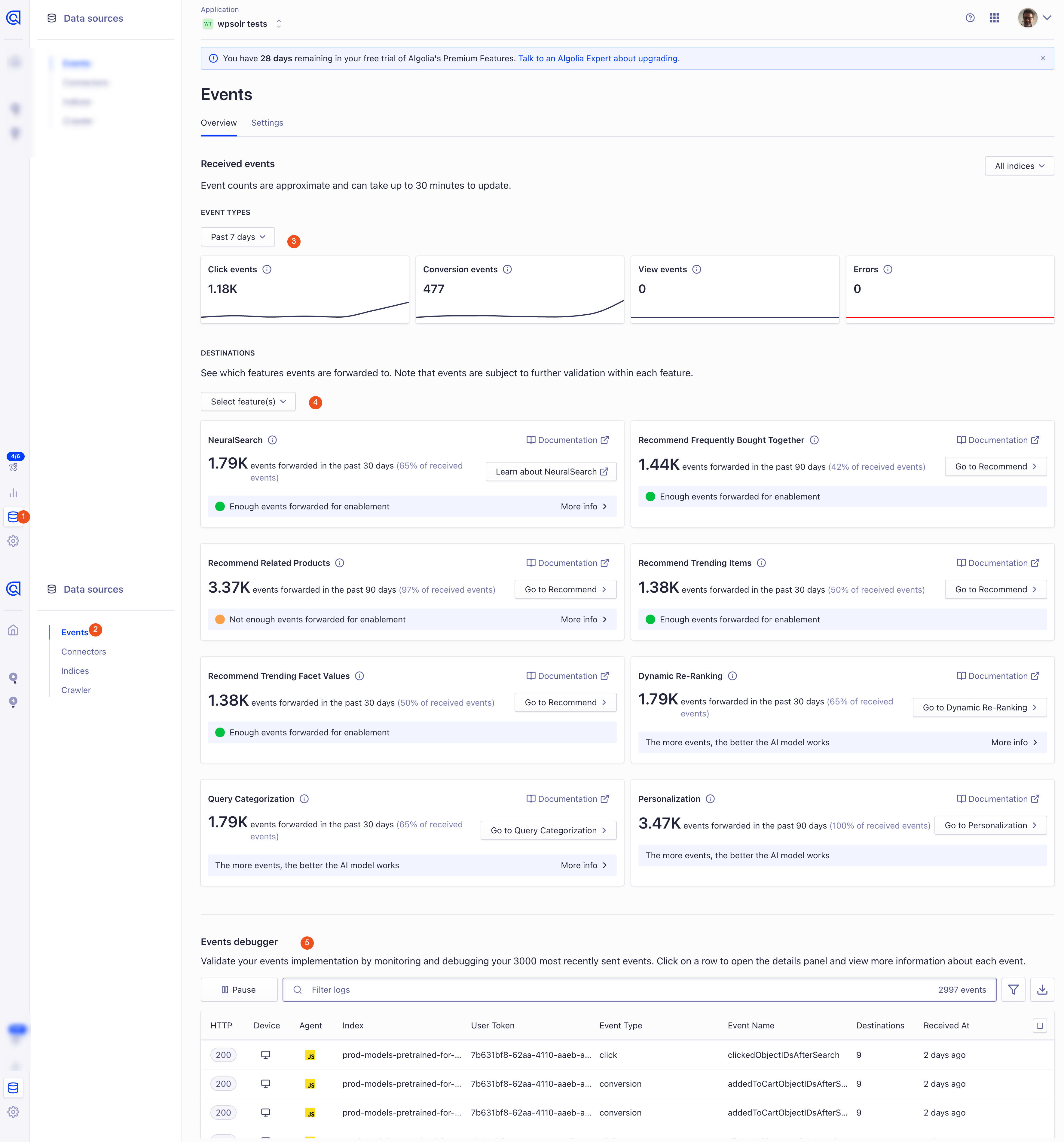
Task: Show info for Recommend Trending Items
Action: point(761,563)
